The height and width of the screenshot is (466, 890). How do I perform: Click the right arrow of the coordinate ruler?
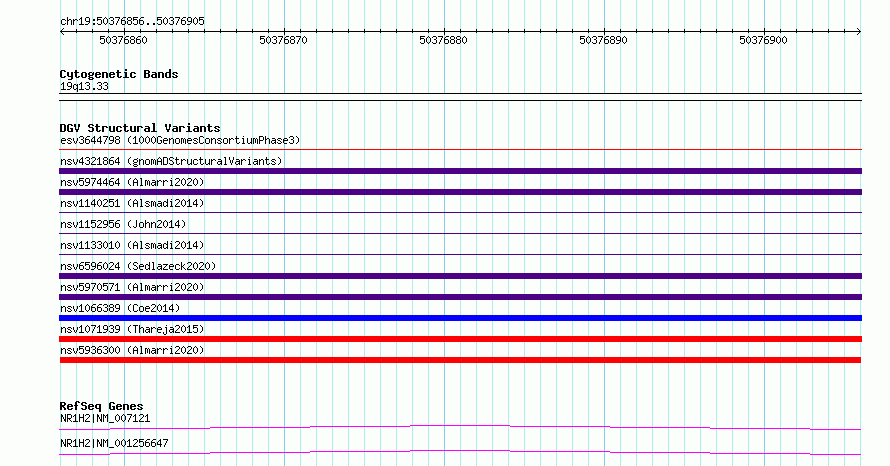coord(859,32)
